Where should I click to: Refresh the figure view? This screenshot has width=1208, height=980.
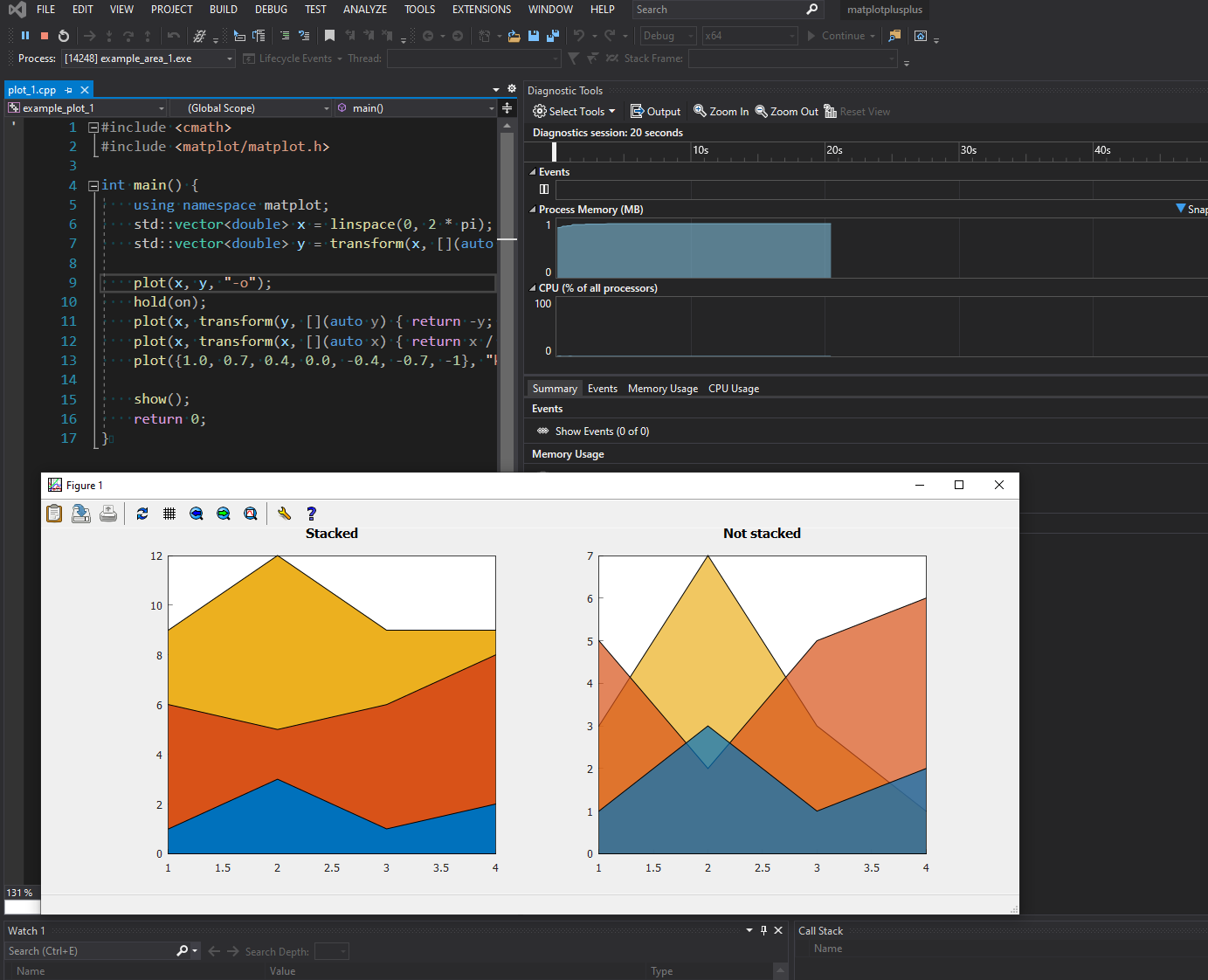pyautogui.click(x=142, y=514)
